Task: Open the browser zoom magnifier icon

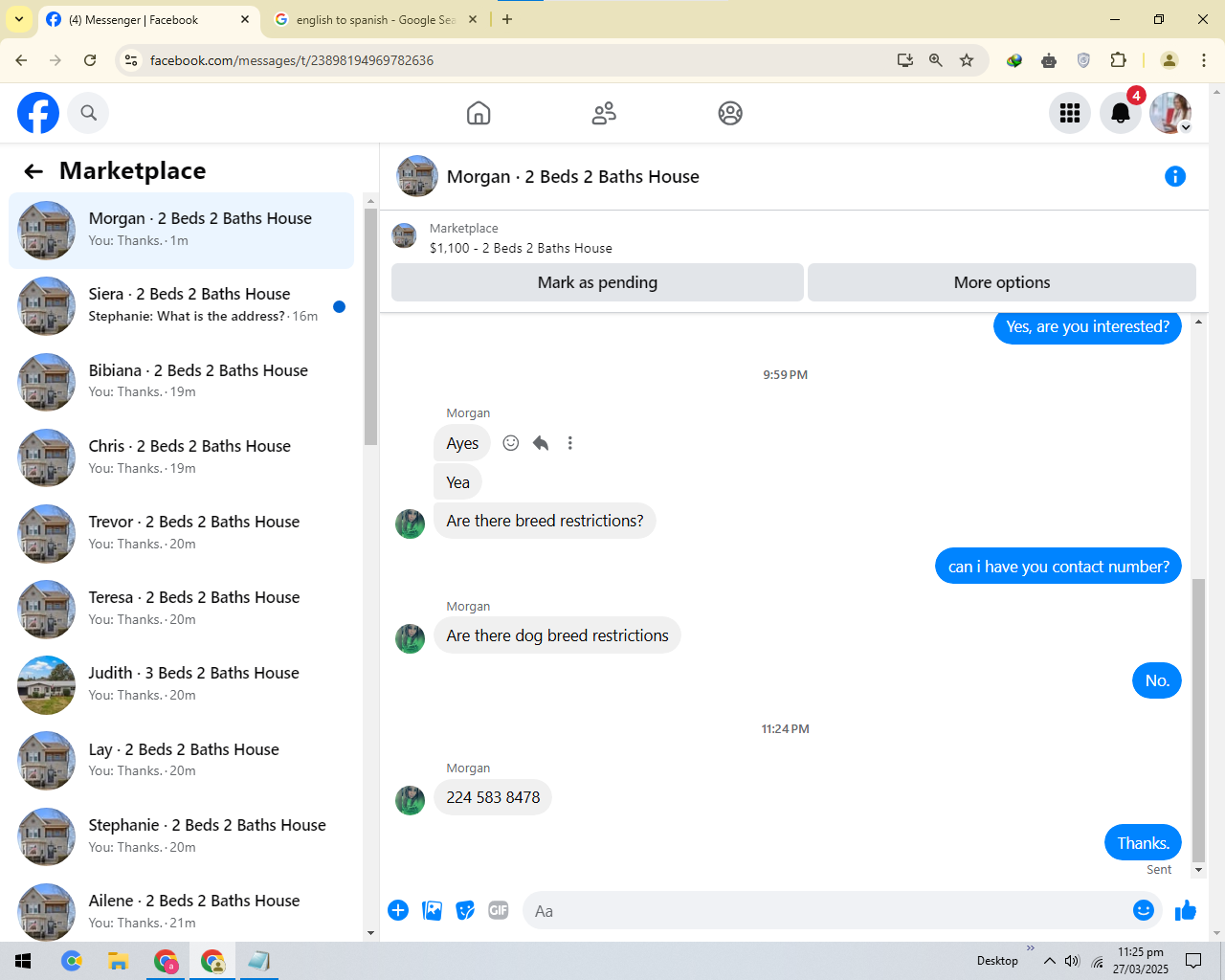Action: coord(936,60)
